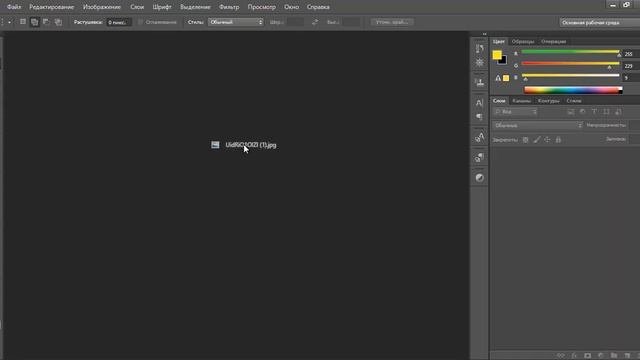Open the Фильтр menu
The height and width of the screenshot is (360, 640).
tap(229, 7)
